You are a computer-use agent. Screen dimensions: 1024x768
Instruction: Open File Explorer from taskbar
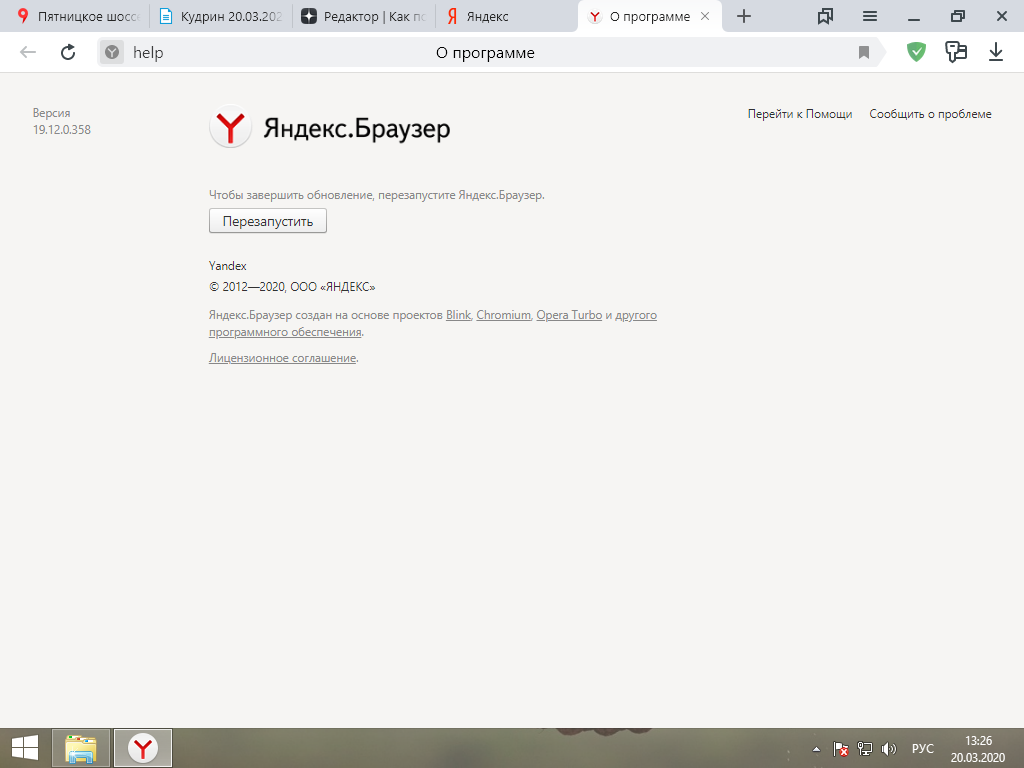pos(81,748)
